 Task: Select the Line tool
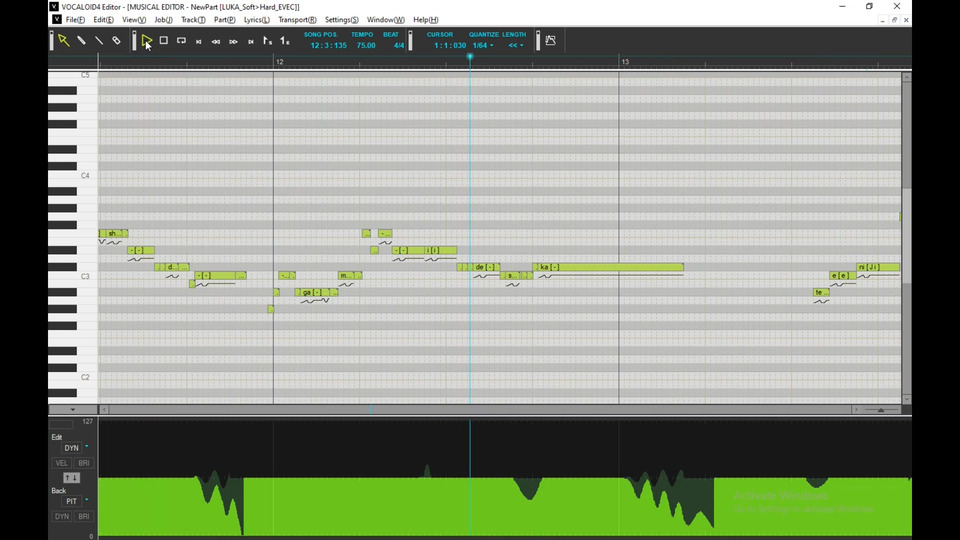pos(99,40)
